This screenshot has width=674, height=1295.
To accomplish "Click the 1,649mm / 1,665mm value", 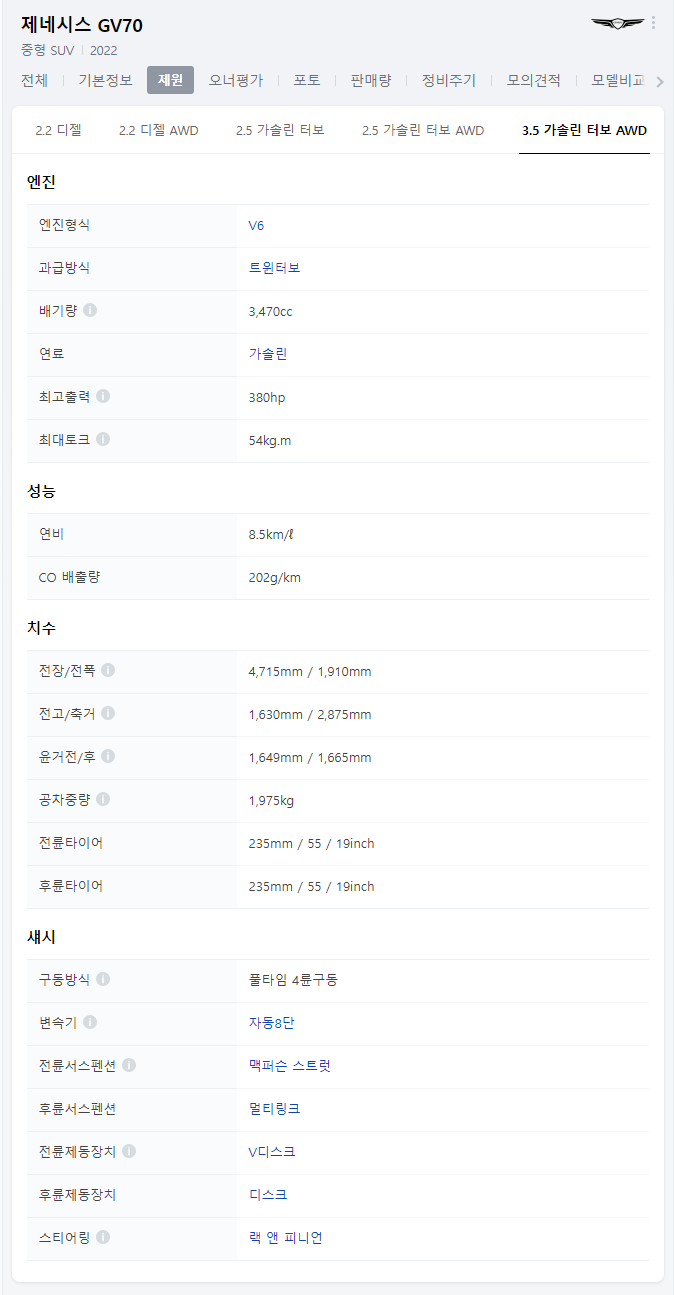I will tap(309, 757).
